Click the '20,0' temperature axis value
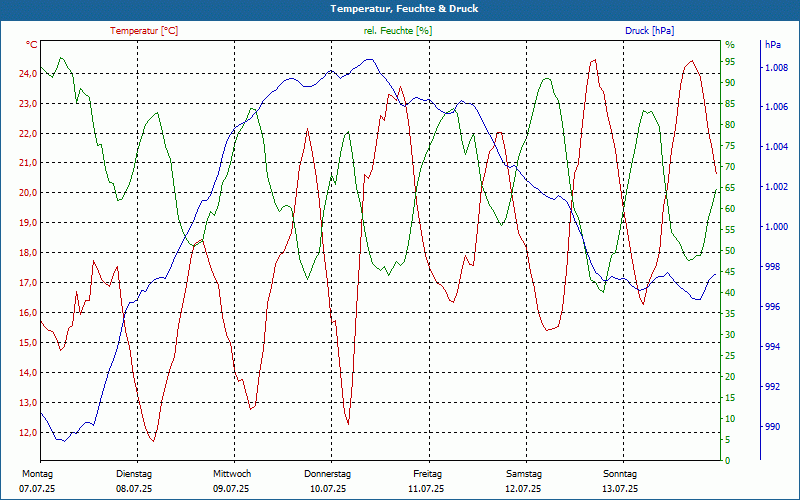 [28, 193]
